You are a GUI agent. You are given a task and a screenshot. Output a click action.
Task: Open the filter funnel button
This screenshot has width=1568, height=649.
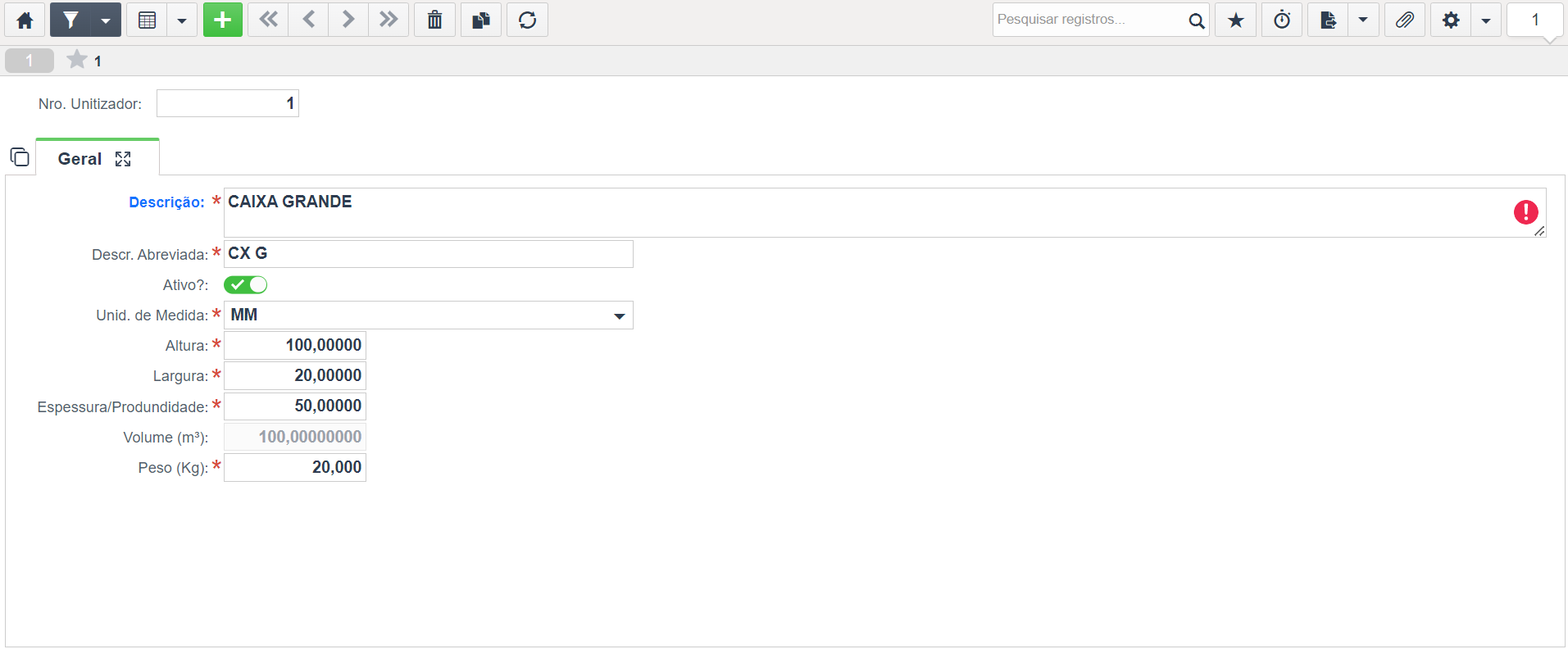tap(70, 20)
